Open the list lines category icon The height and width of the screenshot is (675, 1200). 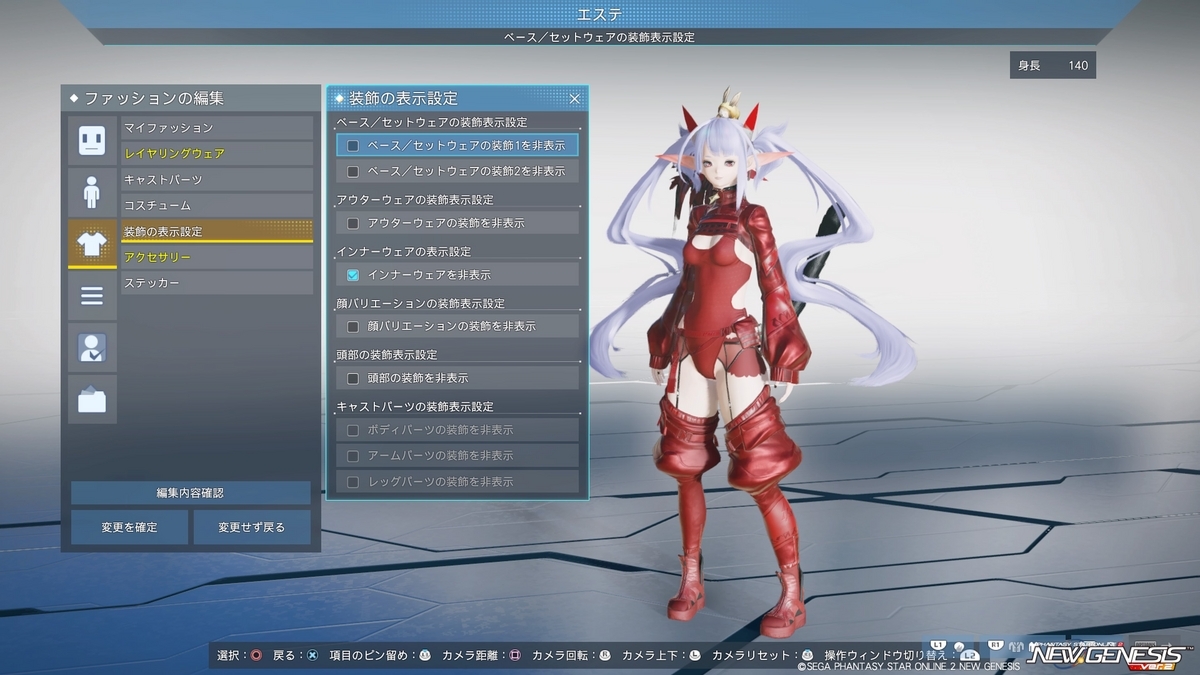tap(92, 296)
